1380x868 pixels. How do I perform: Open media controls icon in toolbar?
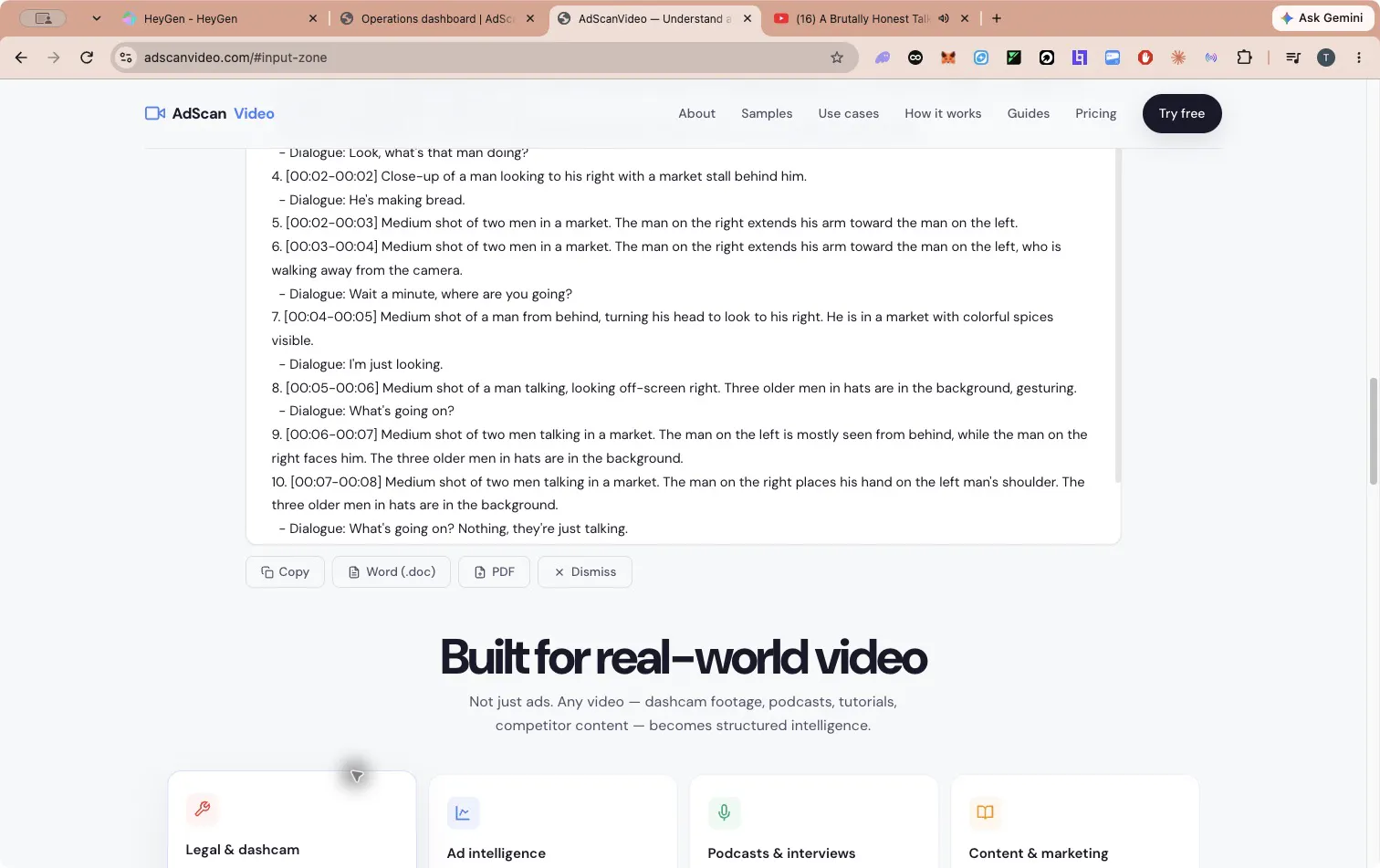1293,58
